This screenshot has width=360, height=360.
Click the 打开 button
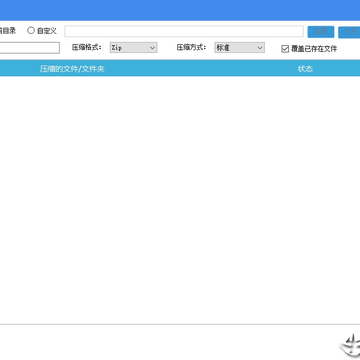pyautogui.click(x=349, y=32)
